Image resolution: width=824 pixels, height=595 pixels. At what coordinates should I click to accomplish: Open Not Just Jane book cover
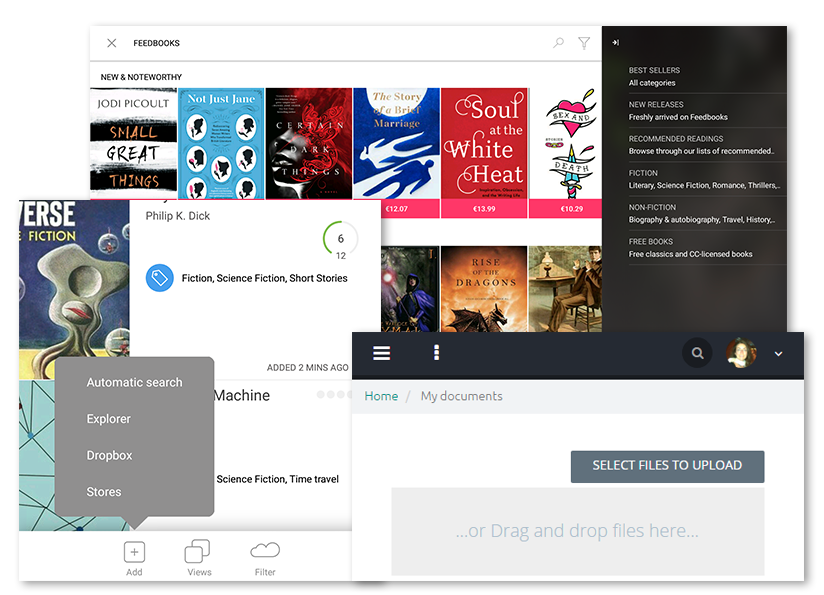[221, 143]
